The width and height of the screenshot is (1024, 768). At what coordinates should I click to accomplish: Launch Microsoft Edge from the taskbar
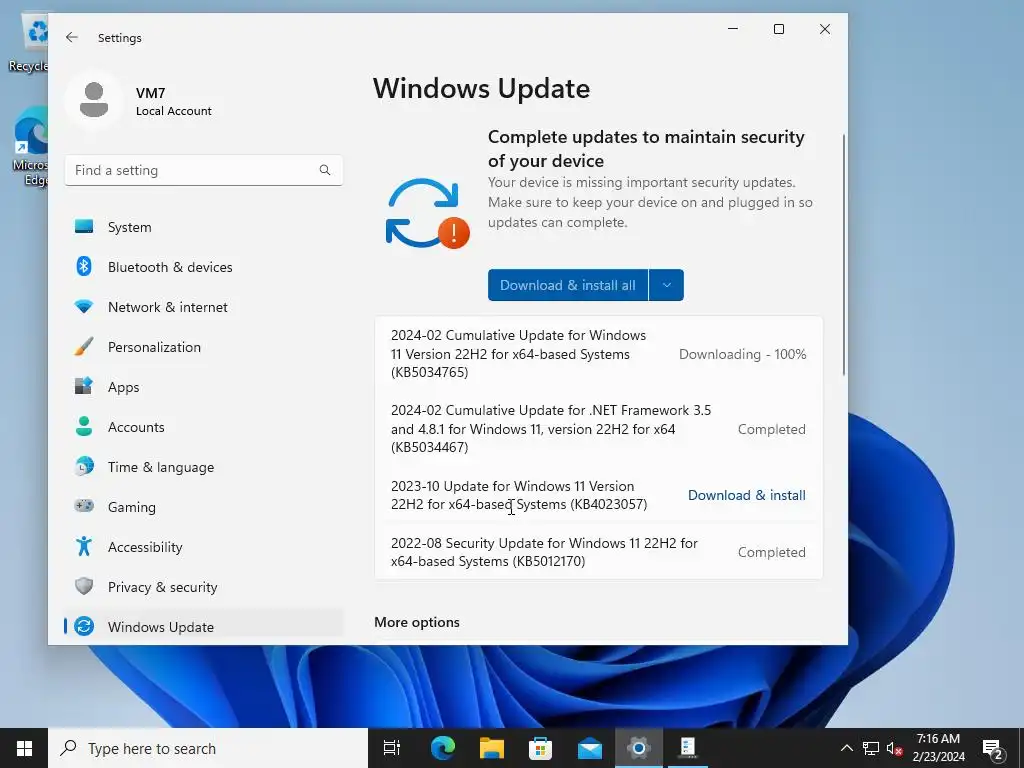pos(443,748)
